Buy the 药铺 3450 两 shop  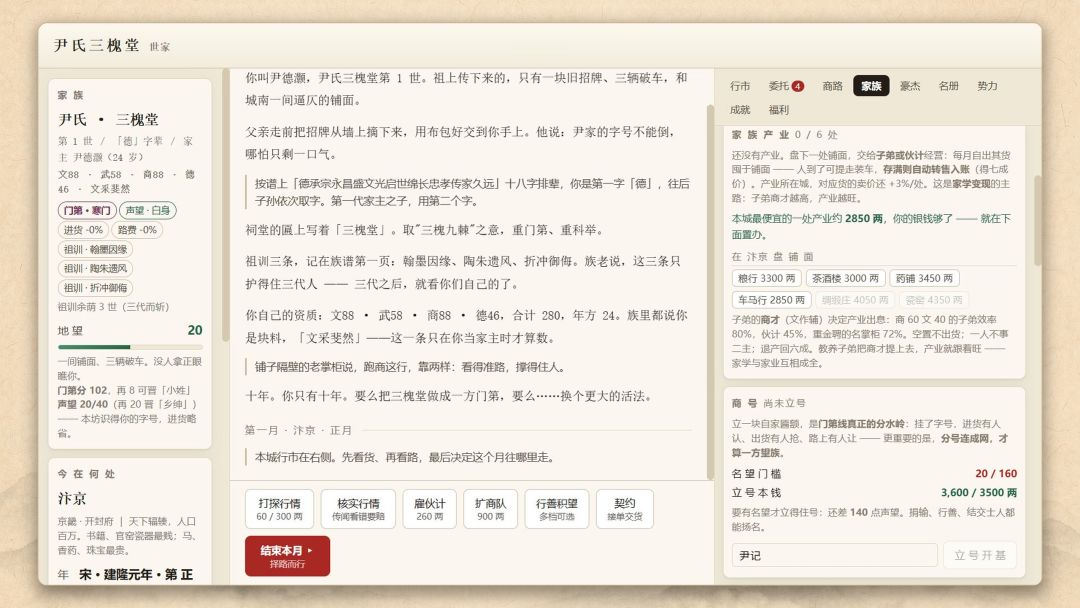click(x=924, y=278)
